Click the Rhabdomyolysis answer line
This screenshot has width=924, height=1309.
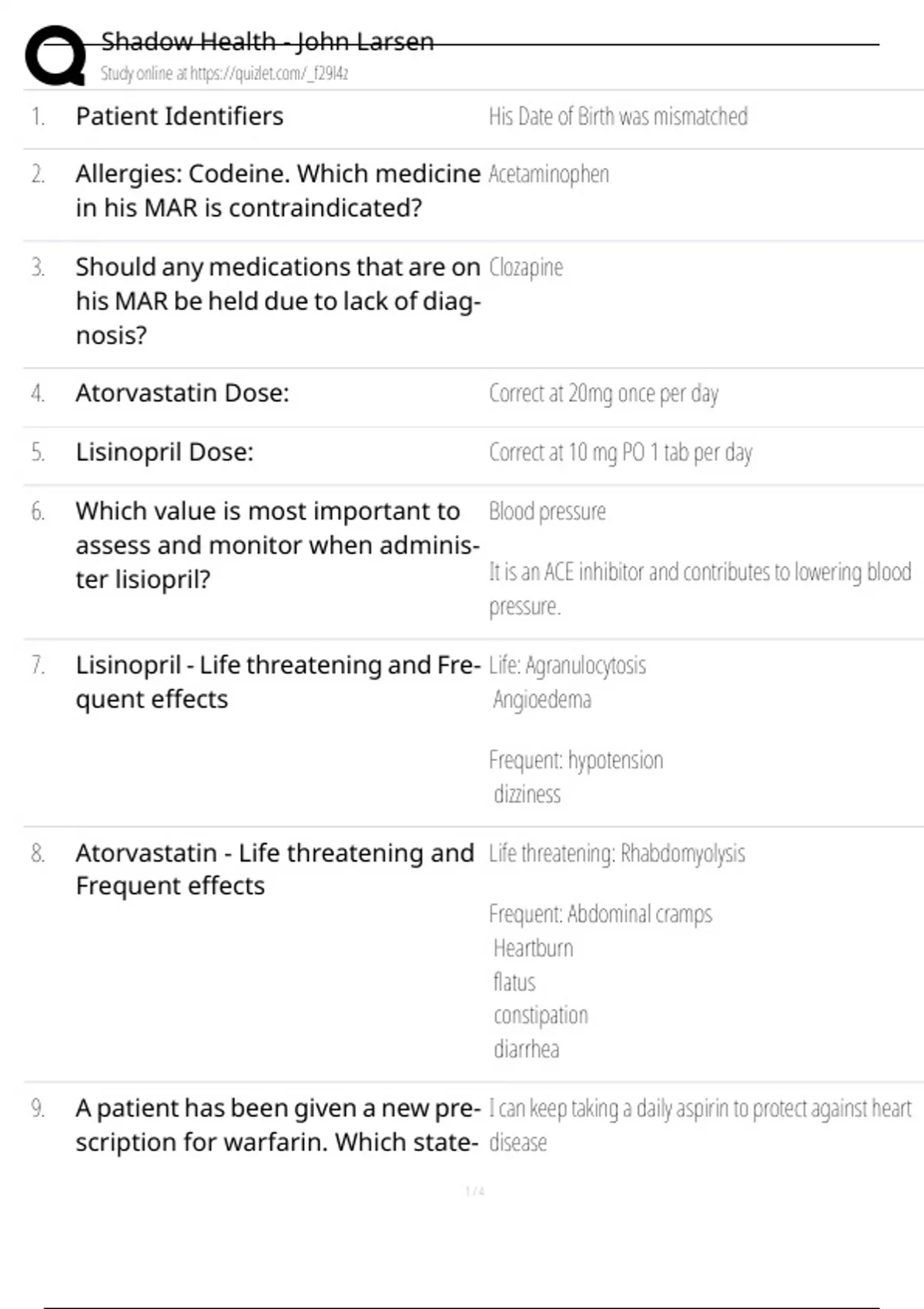click(x=616, y=853)
